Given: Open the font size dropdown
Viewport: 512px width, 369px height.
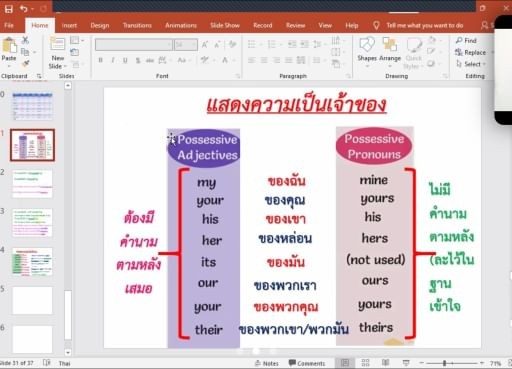Looking at the screenshot, I should pos(186,45).
